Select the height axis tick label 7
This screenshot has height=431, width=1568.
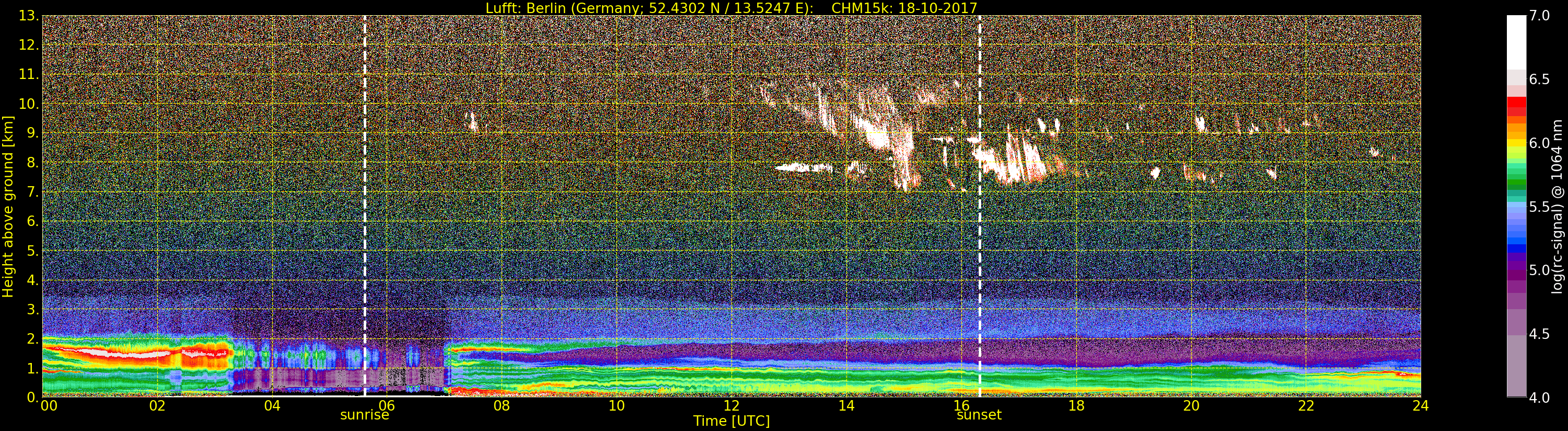[x=32, y=192]
